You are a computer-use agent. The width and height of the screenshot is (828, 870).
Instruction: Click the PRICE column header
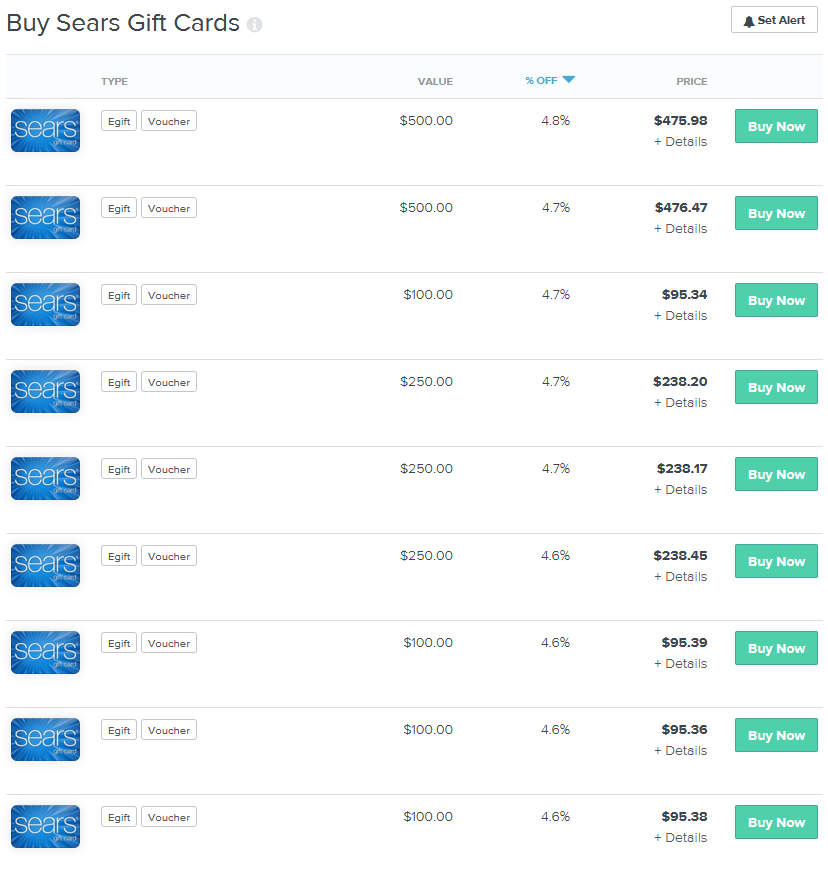(691, 82)
